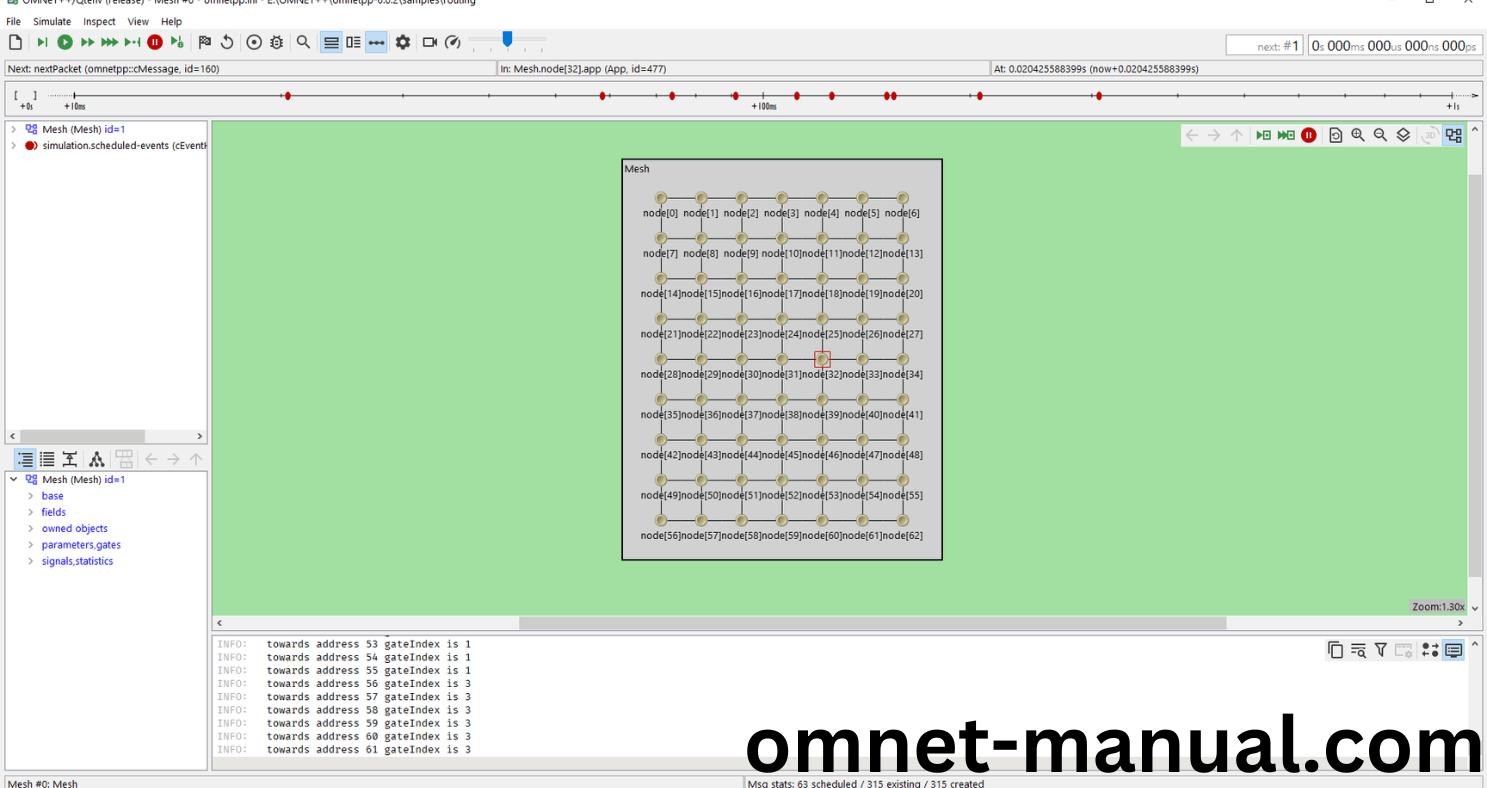Click the owned objects tree entry
Screen dimensions: 1487x788
click(x=74, y=529)
